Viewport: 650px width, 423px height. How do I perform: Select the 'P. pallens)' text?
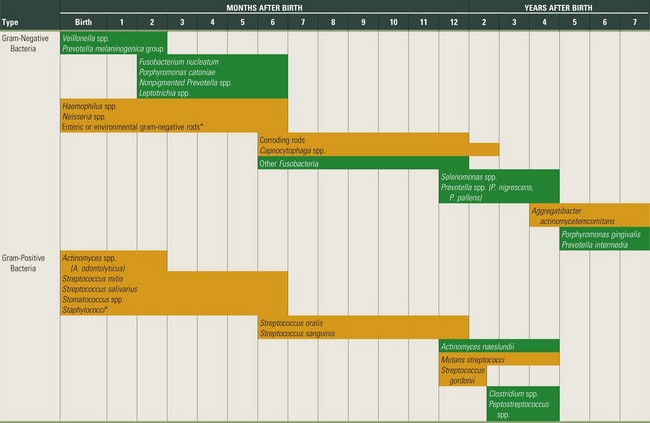click(x=466, y=197)
